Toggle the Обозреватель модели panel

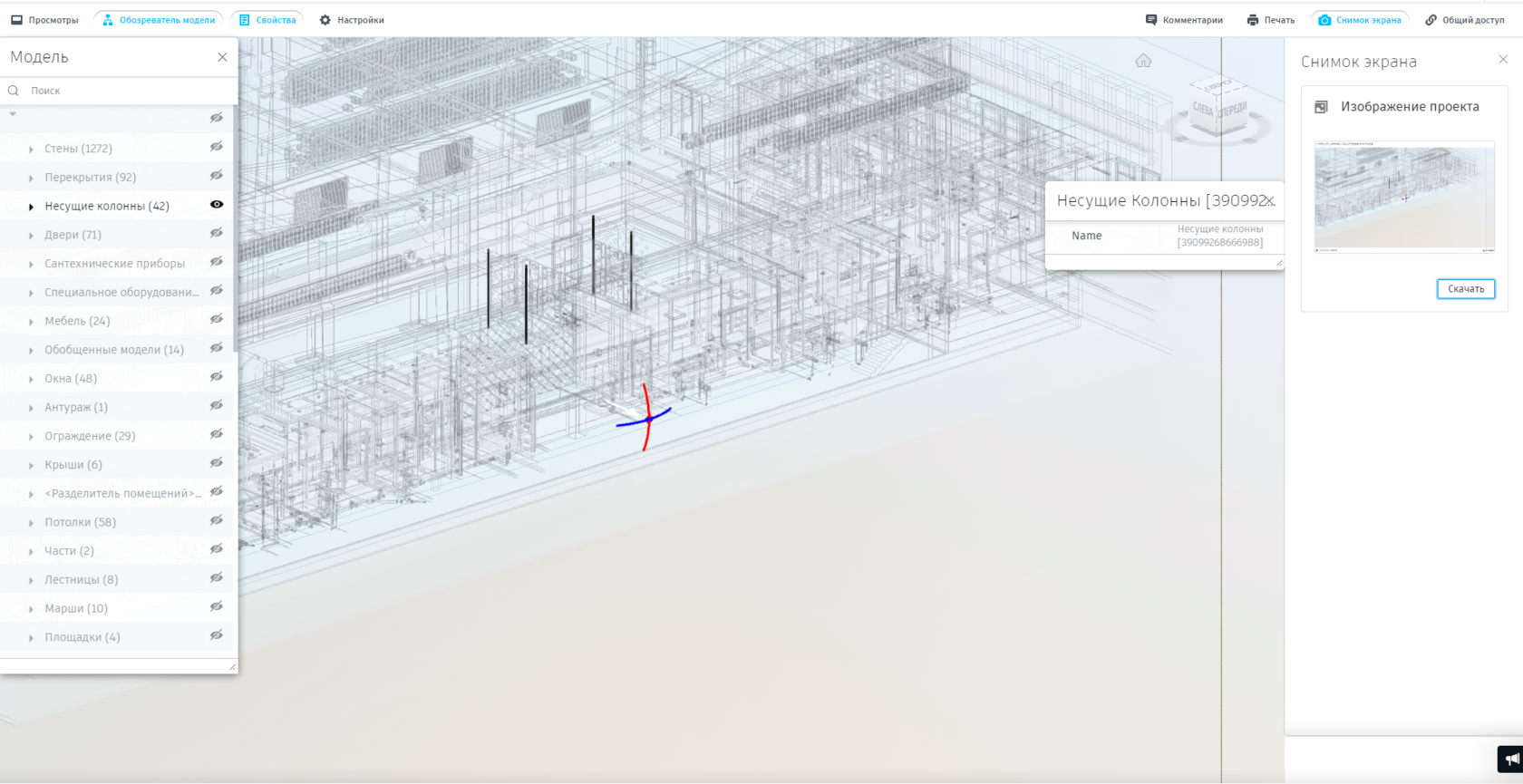coord(159,20)
